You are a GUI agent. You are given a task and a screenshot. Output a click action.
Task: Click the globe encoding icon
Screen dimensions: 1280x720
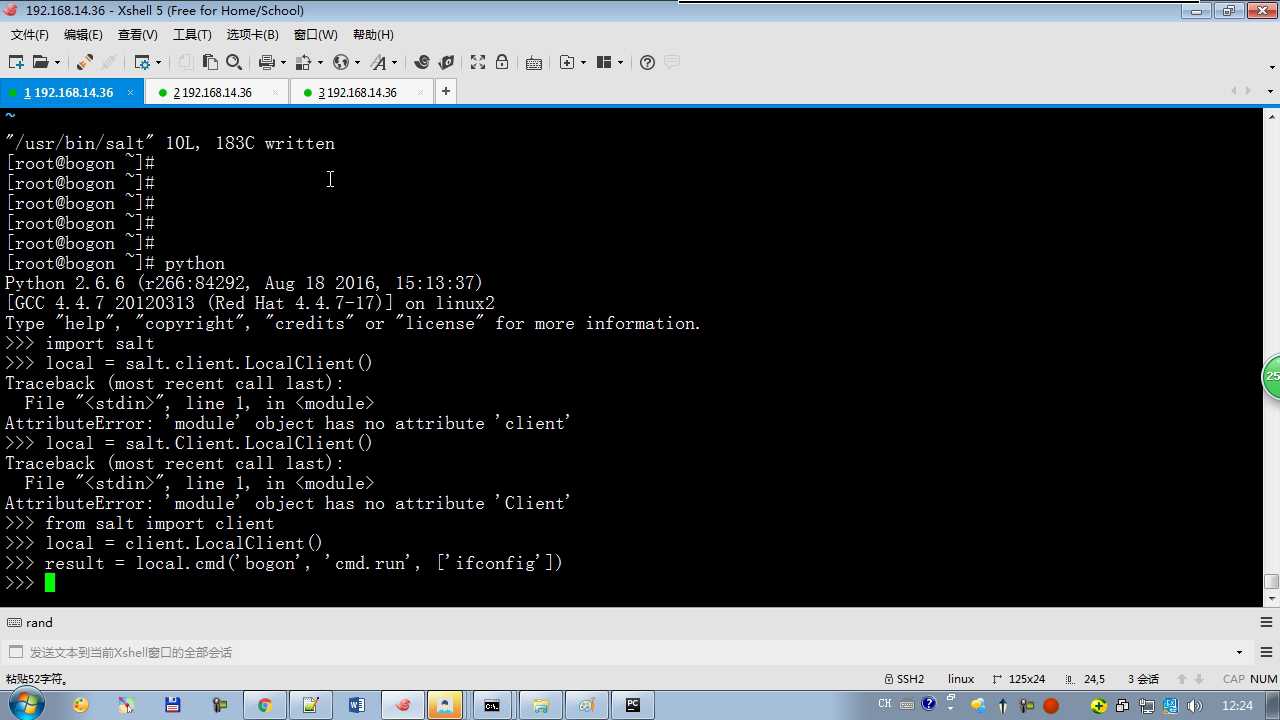(341, 62)
